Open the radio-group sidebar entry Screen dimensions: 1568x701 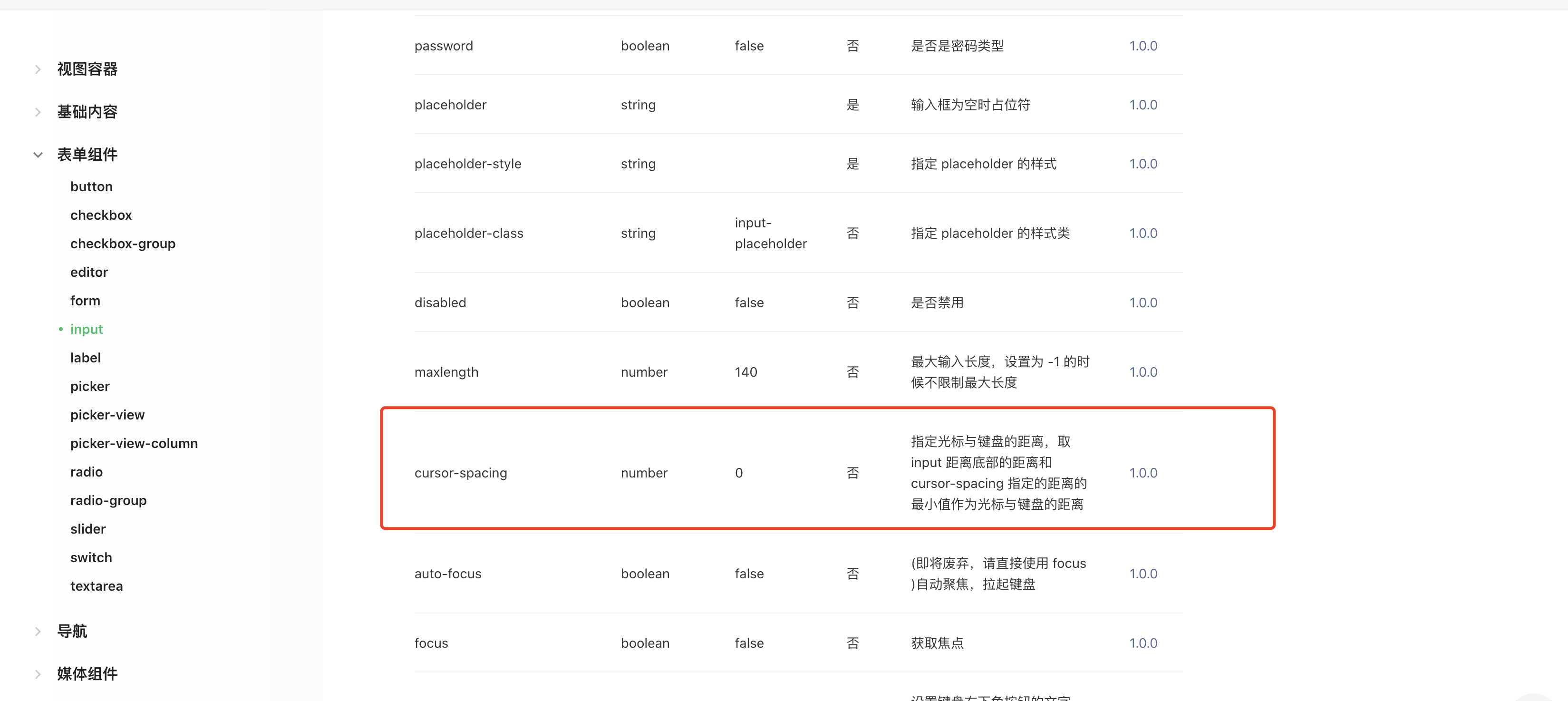(x=108, y=501)
